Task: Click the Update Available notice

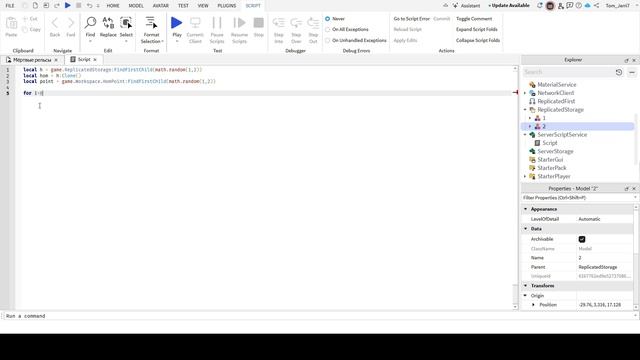Action: point(509,6)
